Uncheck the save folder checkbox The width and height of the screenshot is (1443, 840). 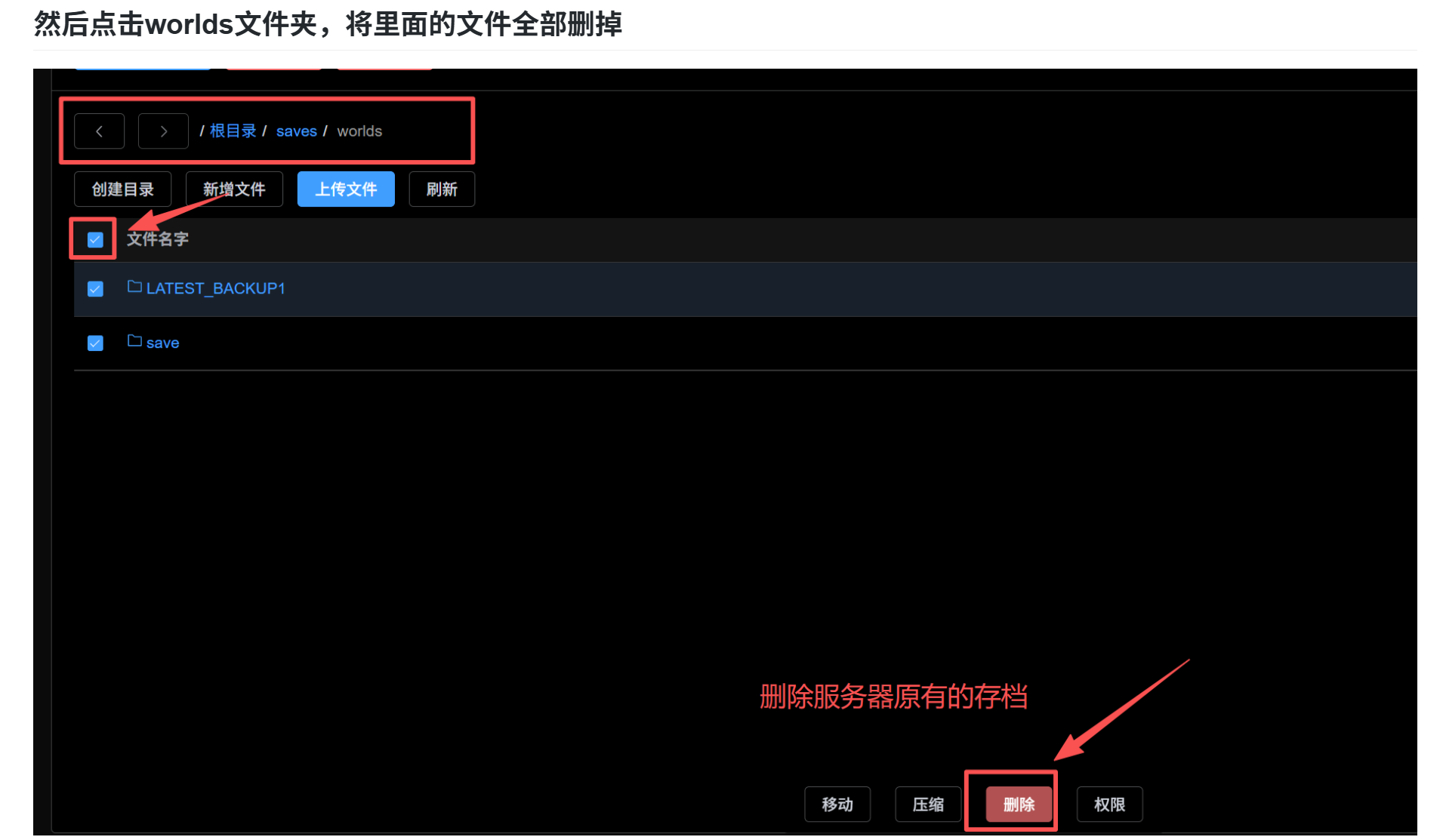[x=95, y=343]
